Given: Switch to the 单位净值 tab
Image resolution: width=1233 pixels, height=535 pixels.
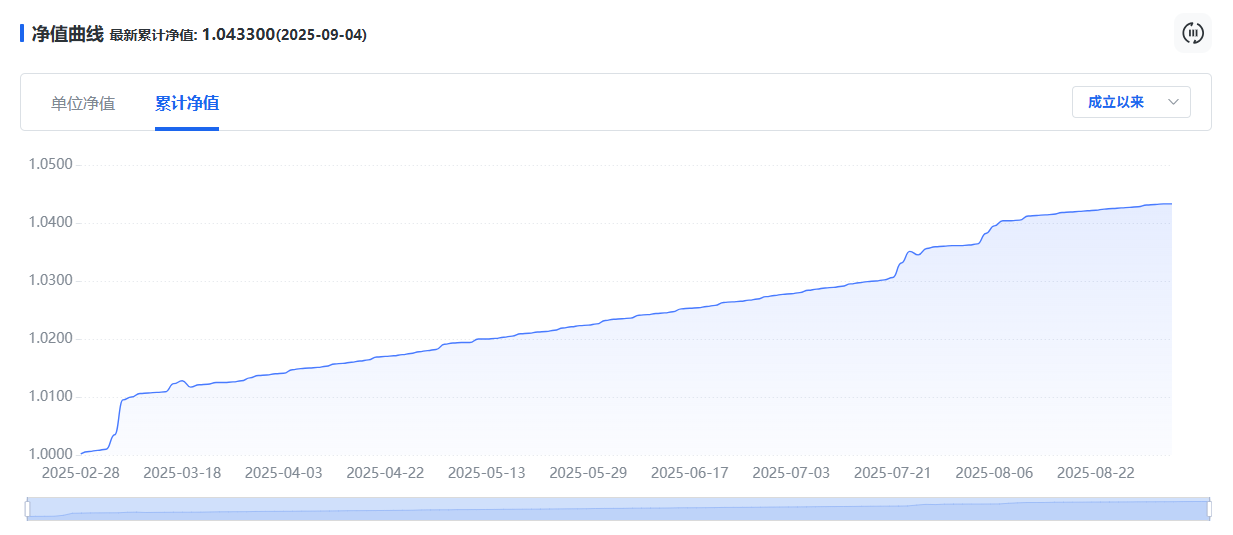Looking at the screenshot, I should [x=83, y=103].
